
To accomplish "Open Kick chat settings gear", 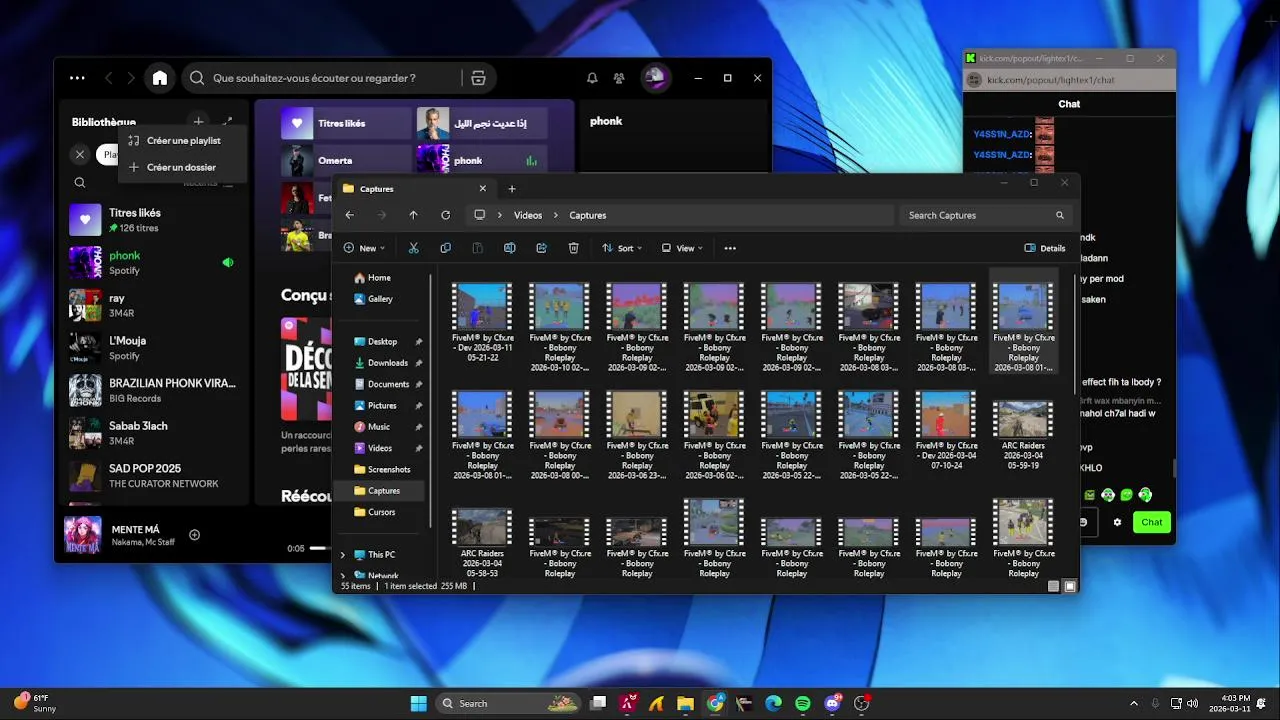I will coord(1117,522).
